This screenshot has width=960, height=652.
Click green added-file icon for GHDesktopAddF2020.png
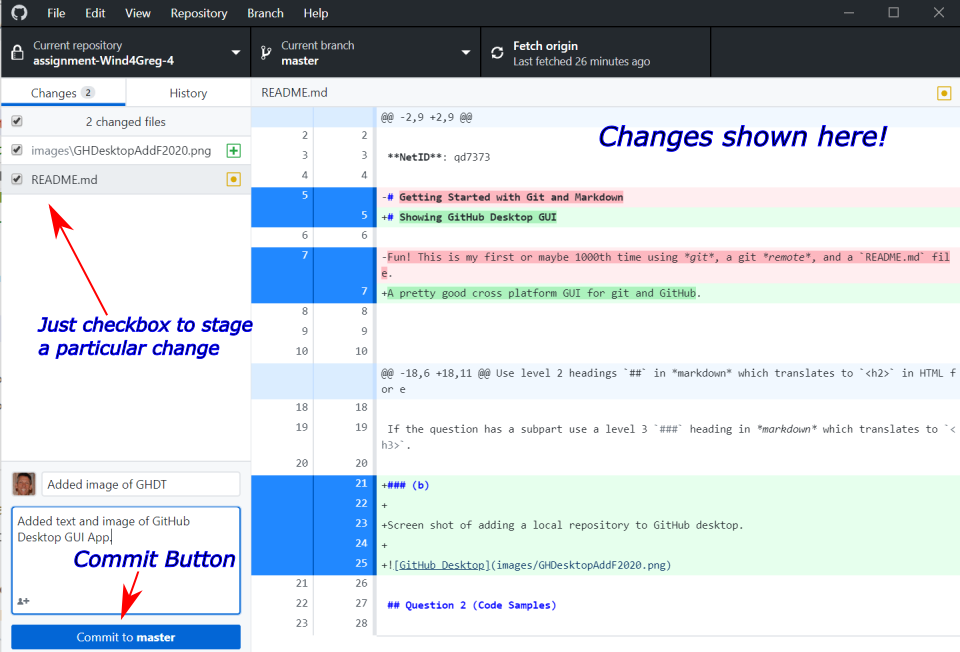tap(233, 151)
